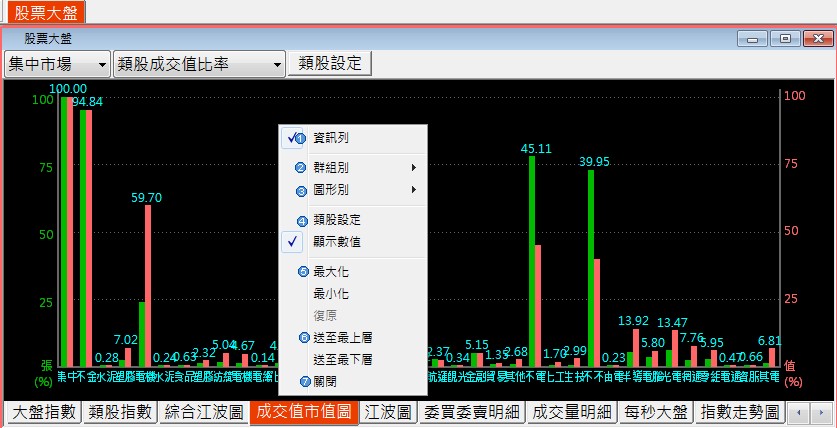Open the 類股成交值比率 dropdown

pos(200,64)
